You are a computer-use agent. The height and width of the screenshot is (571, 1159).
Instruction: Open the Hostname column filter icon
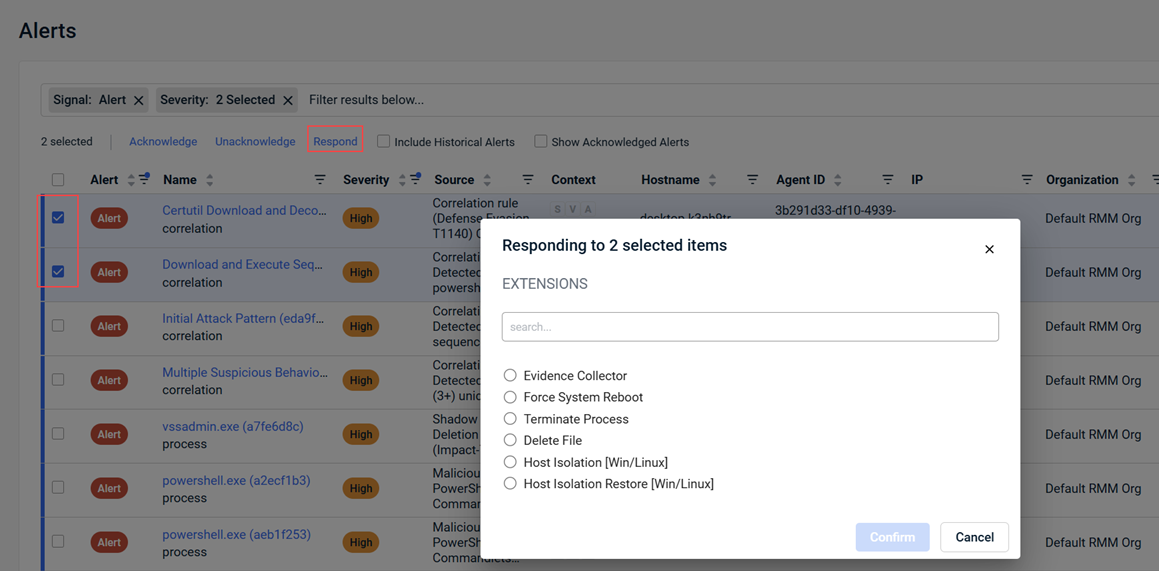(752, 180)
